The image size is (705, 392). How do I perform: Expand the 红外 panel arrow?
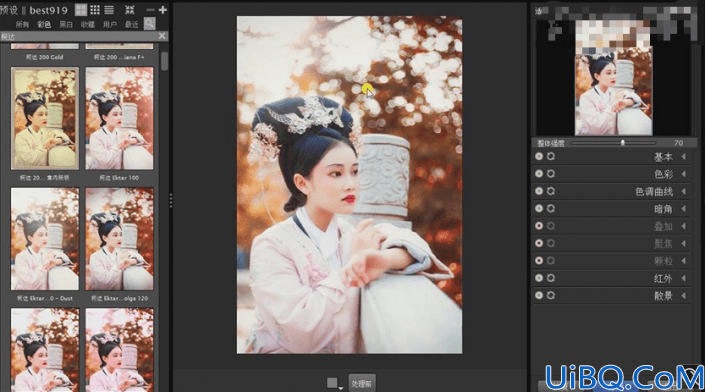[684, 278]
